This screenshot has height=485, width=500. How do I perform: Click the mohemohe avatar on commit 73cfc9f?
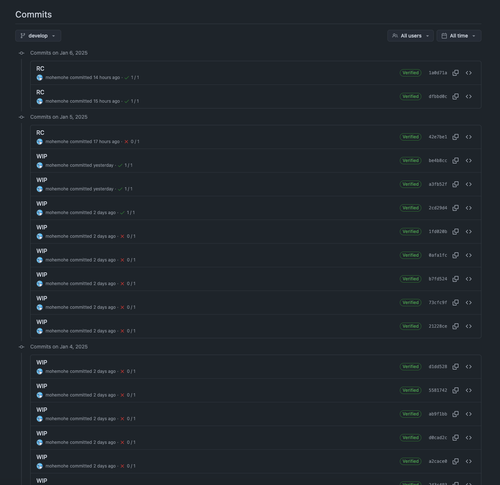point(40,307)
